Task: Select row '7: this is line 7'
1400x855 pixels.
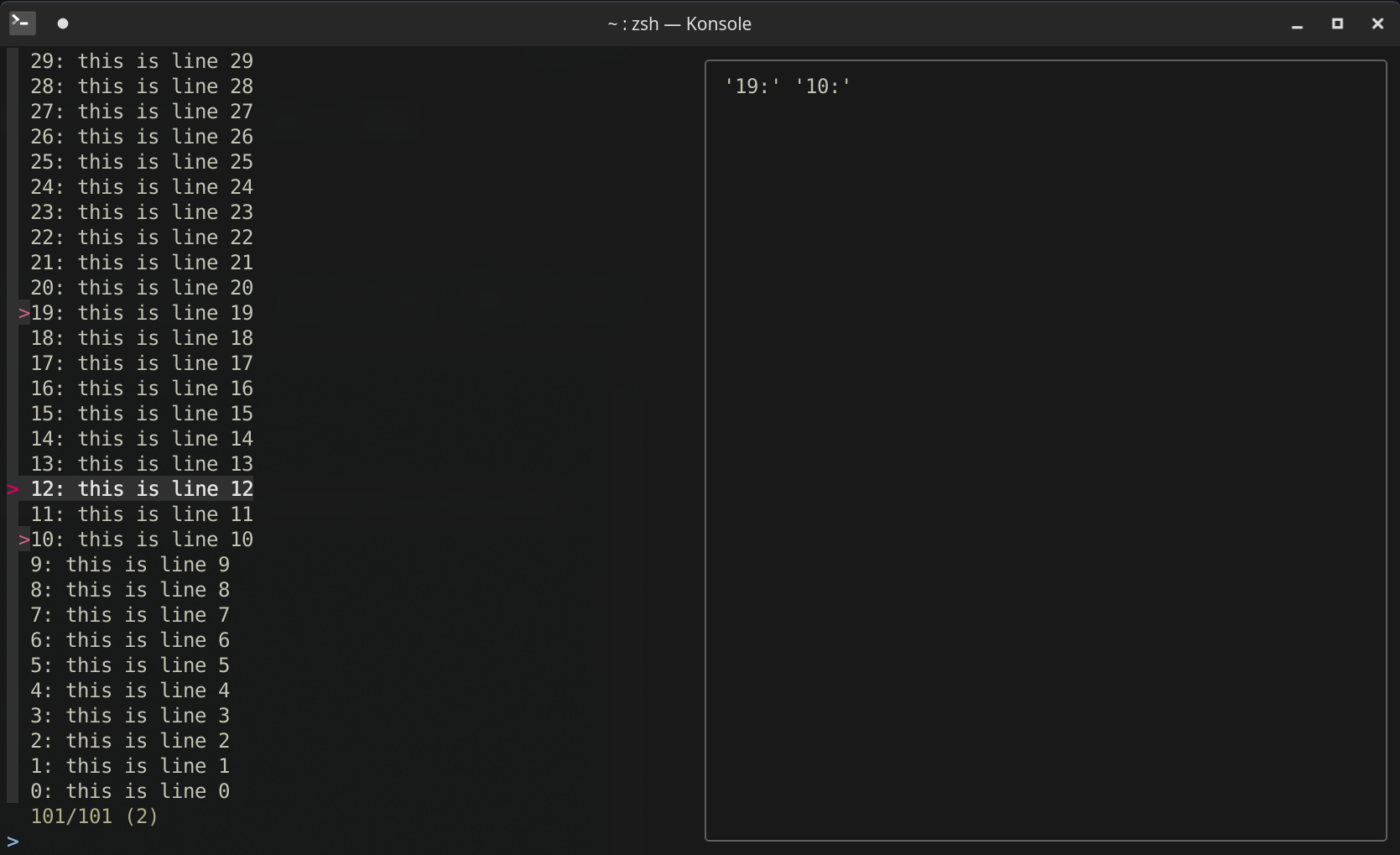Action: pyautogui.click(x=130, y=615)
